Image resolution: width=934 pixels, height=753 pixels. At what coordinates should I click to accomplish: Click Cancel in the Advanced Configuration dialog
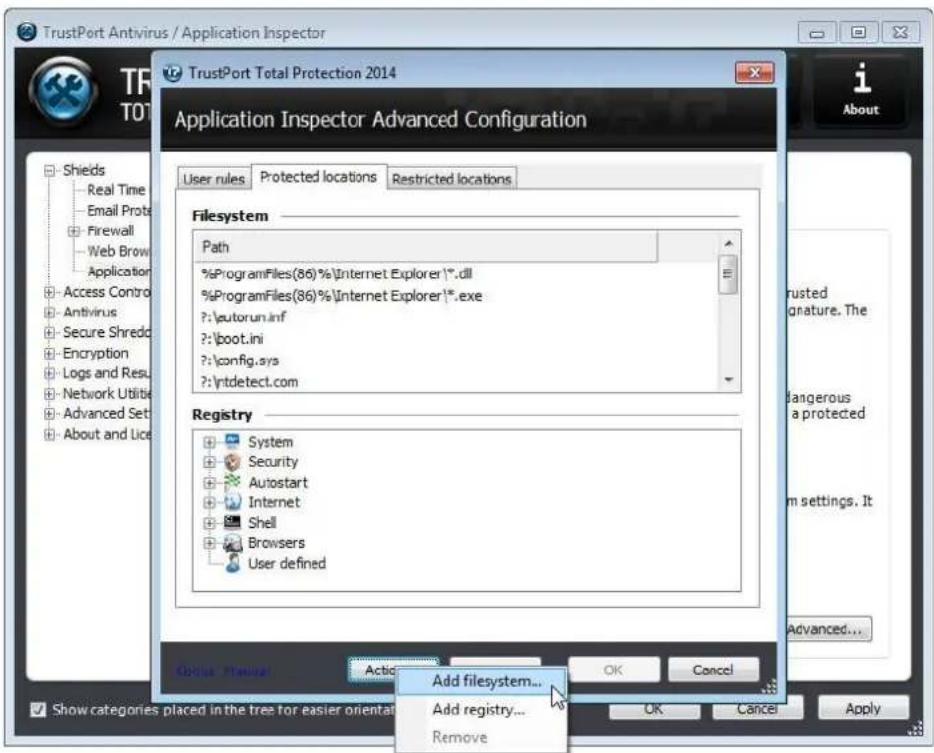[713, 670]
